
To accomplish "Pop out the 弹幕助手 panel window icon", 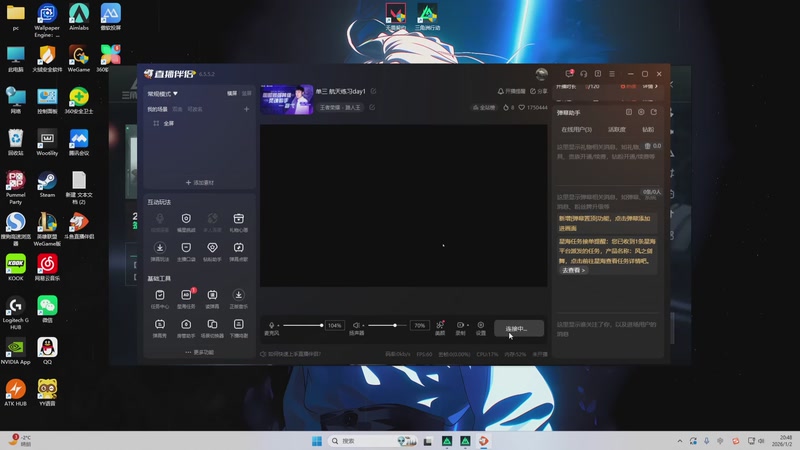I will click(654, 112).
